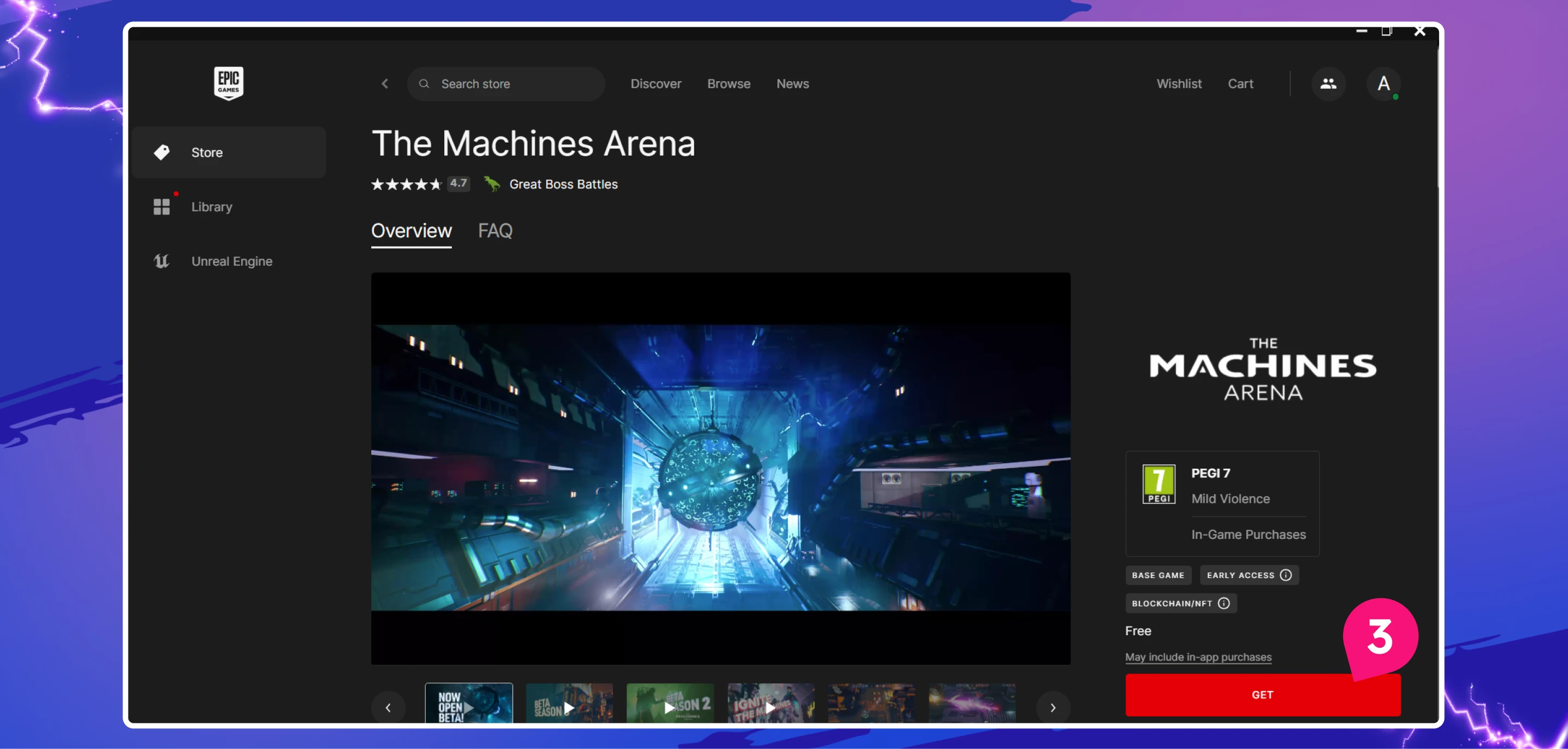The image size is (1568, 749).
Task: Click the In-Game Purchases text
Action: click(x=1248, y=534)
